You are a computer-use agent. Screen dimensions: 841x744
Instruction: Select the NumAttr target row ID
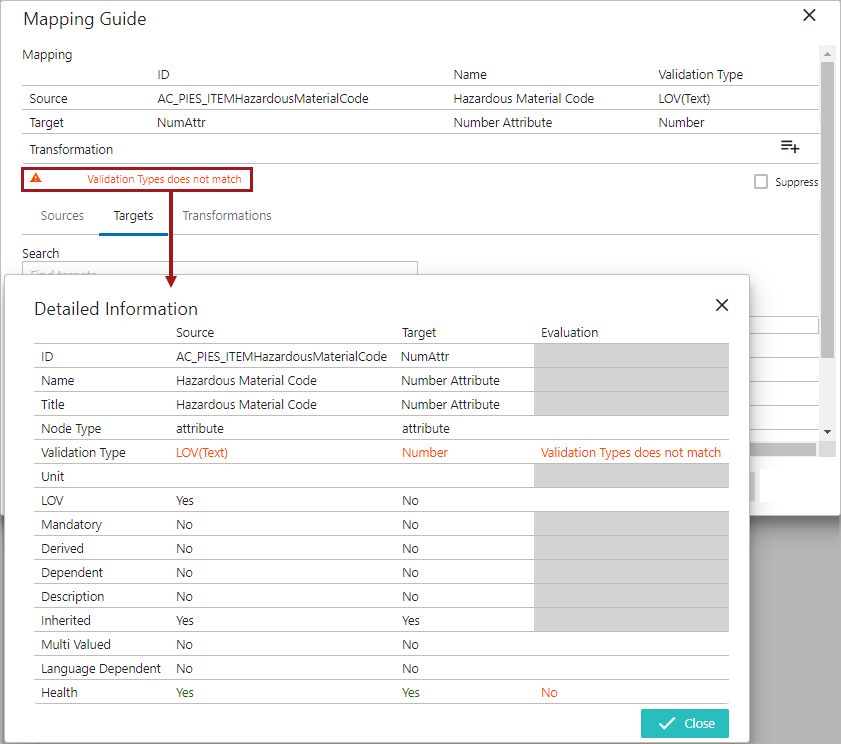(181, 122)
